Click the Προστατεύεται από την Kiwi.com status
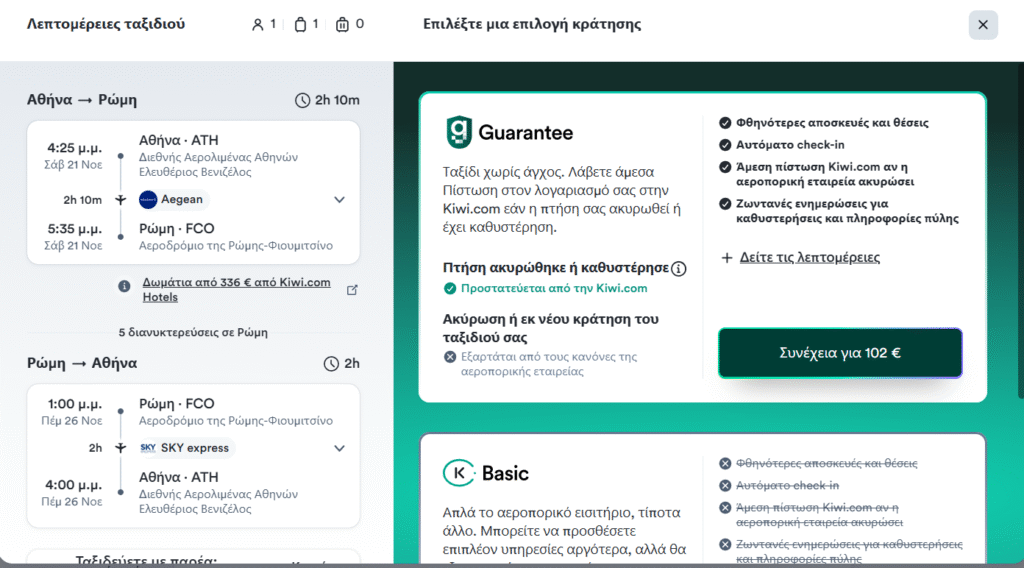 coord(553,288)
